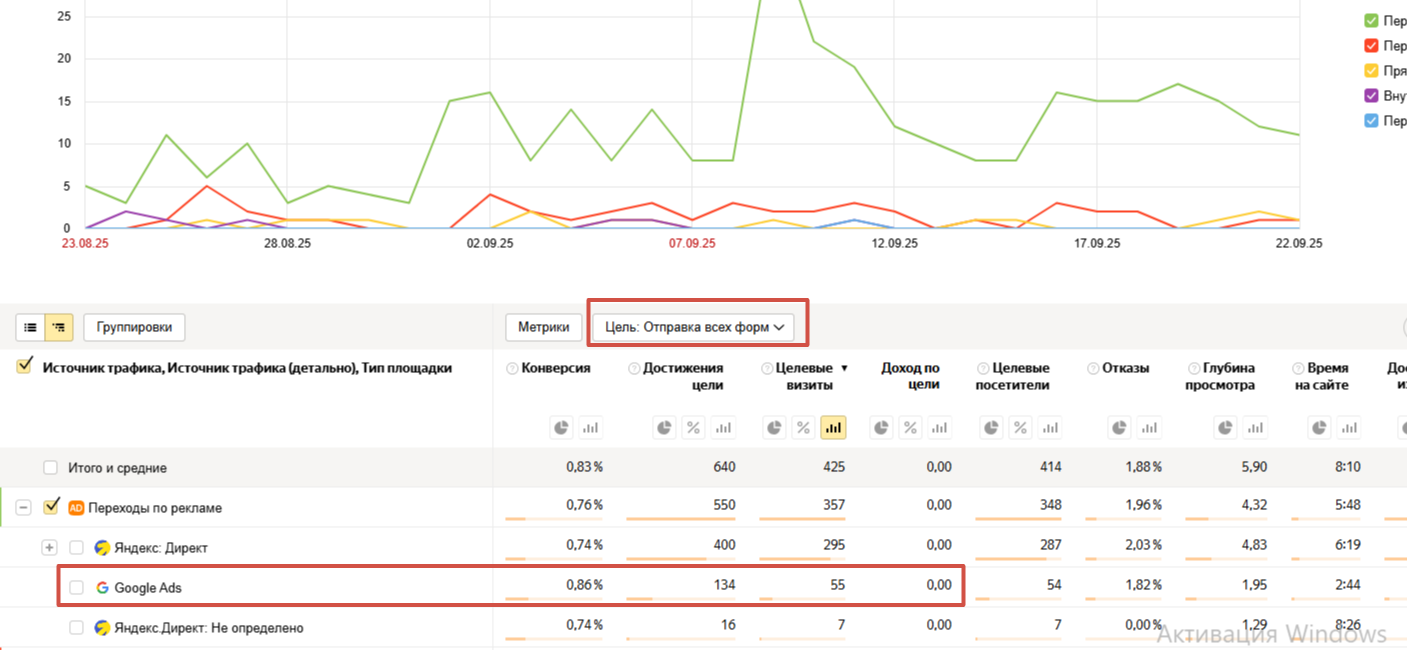Collapse the Переходы по рекламе group

tap(24, 508)
